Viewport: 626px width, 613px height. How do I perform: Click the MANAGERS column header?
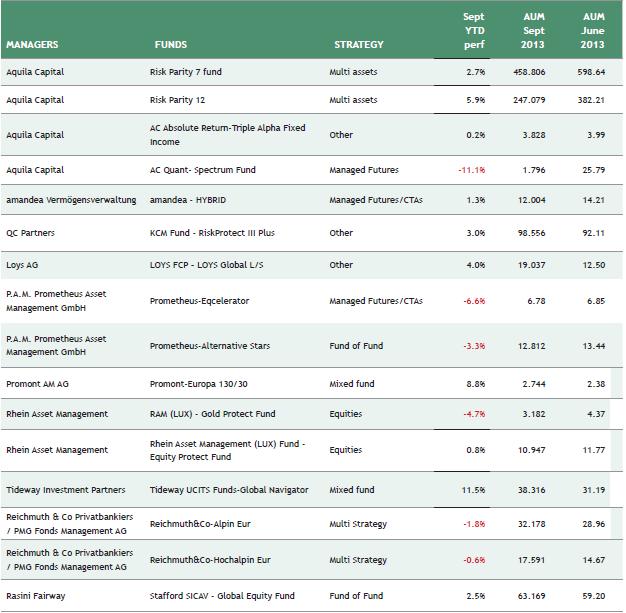pyautogui.click(x=32, y=45)
